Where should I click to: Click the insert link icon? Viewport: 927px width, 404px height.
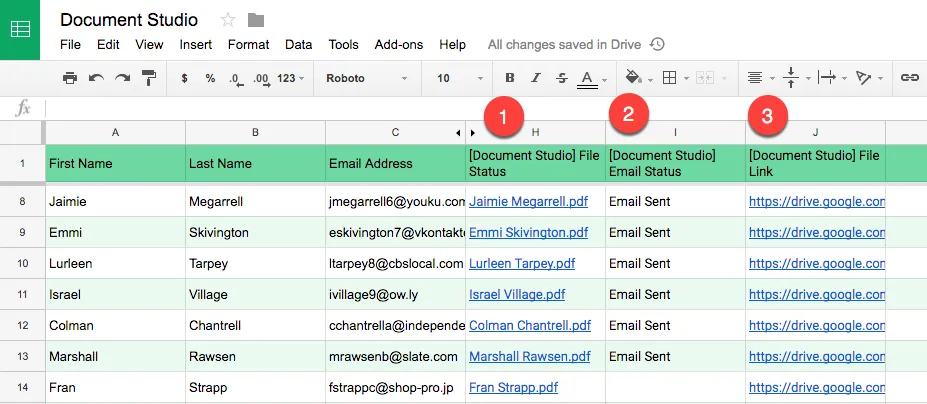pos(909,78)
